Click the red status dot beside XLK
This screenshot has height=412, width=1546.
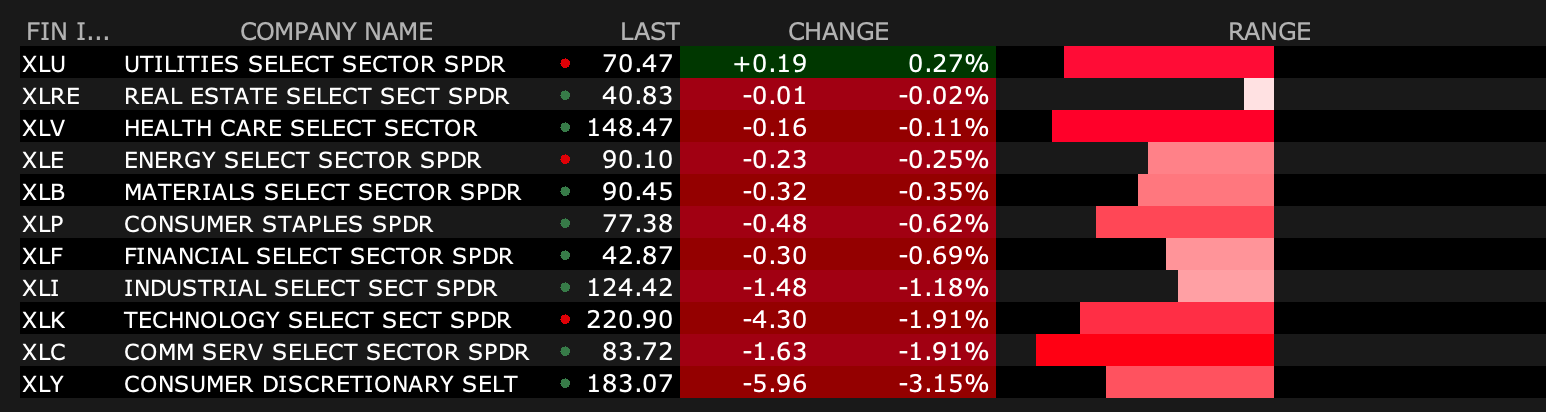click(x=565, y=320)
